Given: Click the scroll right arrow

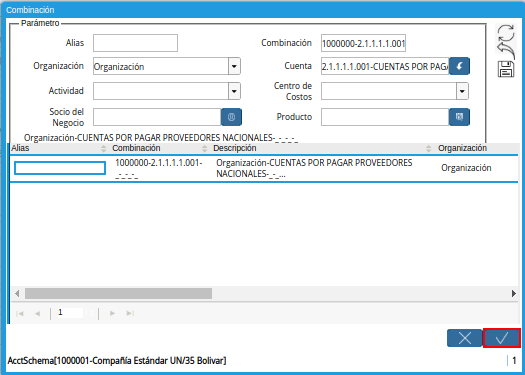Looking at the screenshot, I should (514, 294).
